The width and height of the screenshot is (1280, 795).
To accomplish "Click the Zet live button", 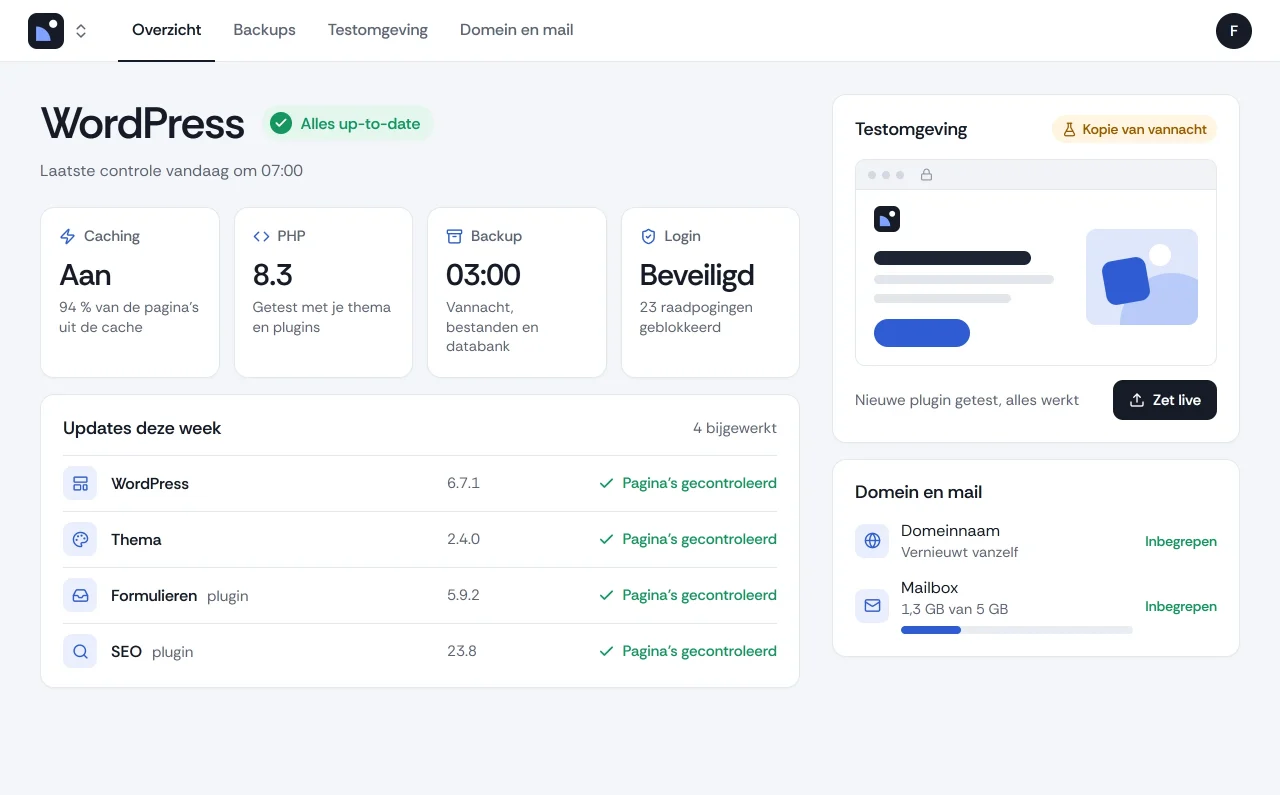I will 1165,400.
